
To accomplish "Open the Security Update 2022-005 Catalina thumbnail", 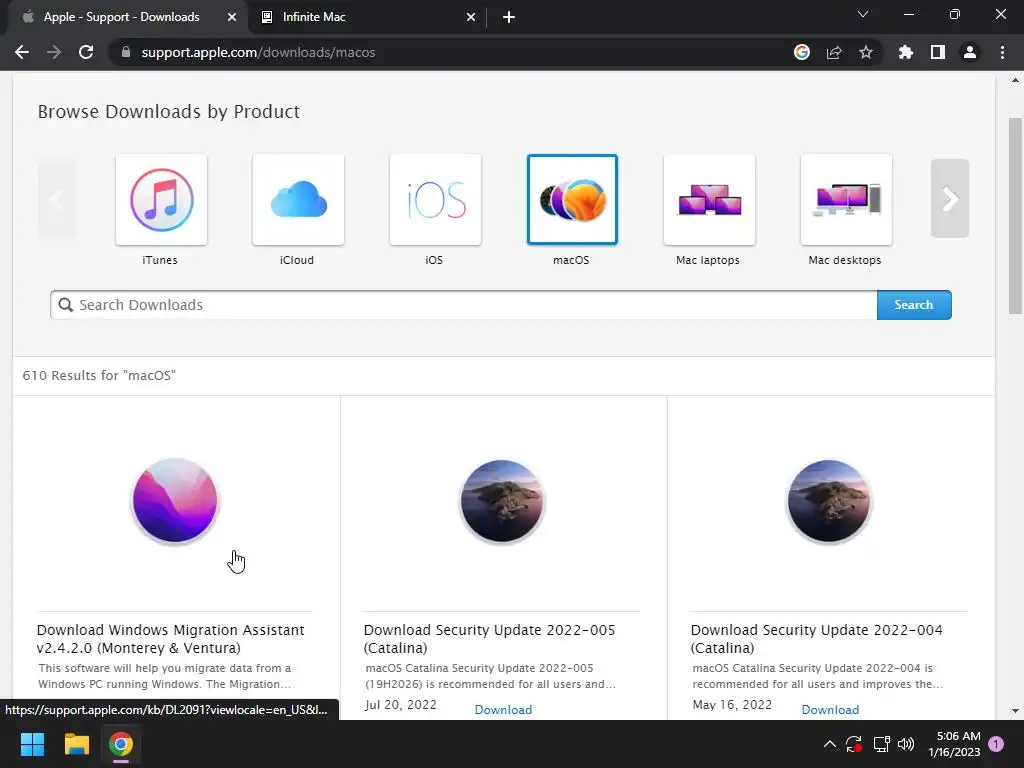I will (x=502, y=501).
